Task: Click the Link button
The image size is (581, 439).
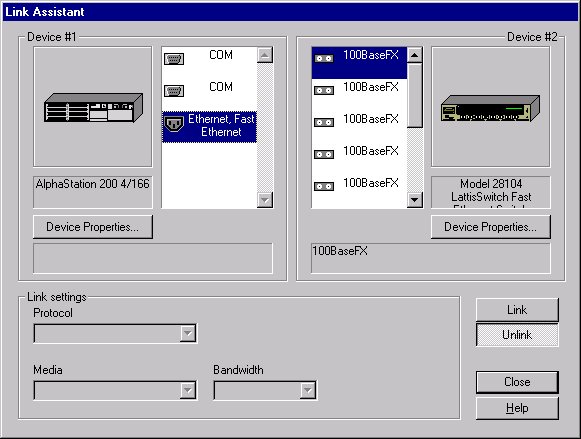Action: [517, 310]
